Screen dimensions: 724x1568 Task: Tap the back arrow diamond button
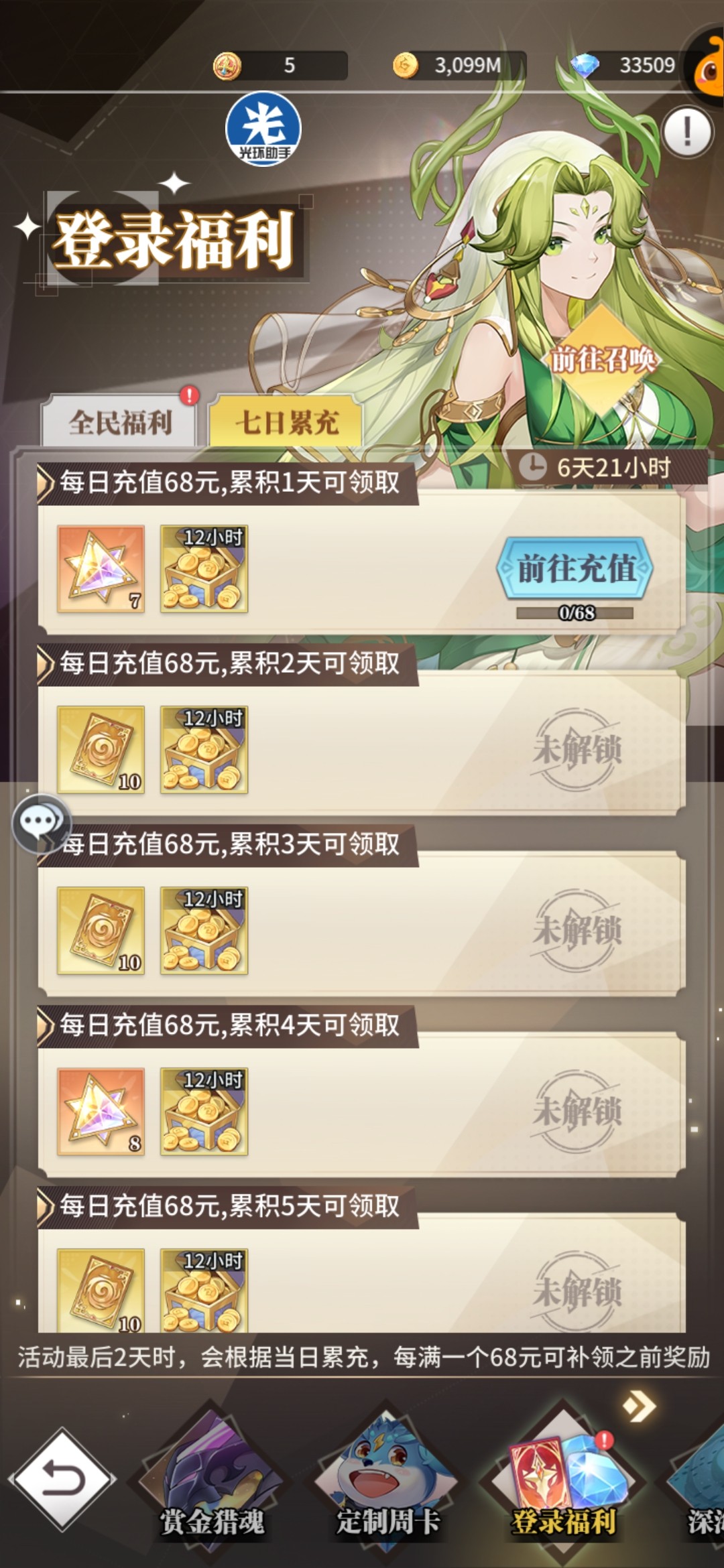[x=62, y=1479]
